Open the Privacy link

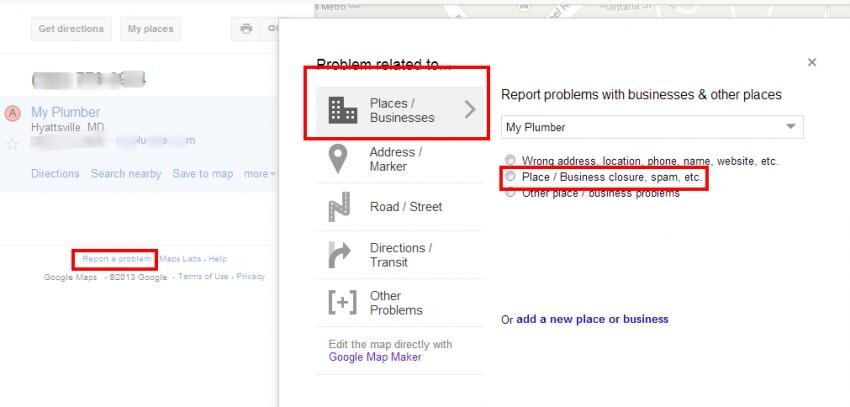250,276
